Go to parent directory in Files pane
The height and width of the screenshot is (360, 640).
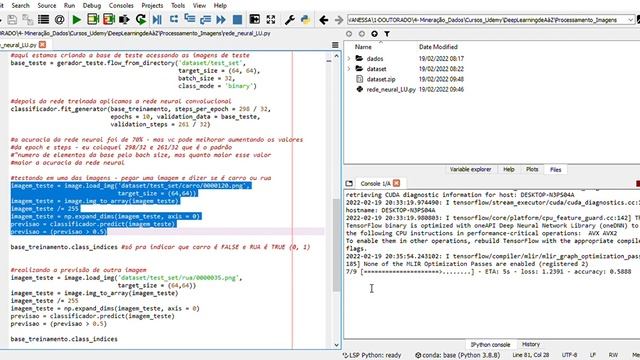374,34
